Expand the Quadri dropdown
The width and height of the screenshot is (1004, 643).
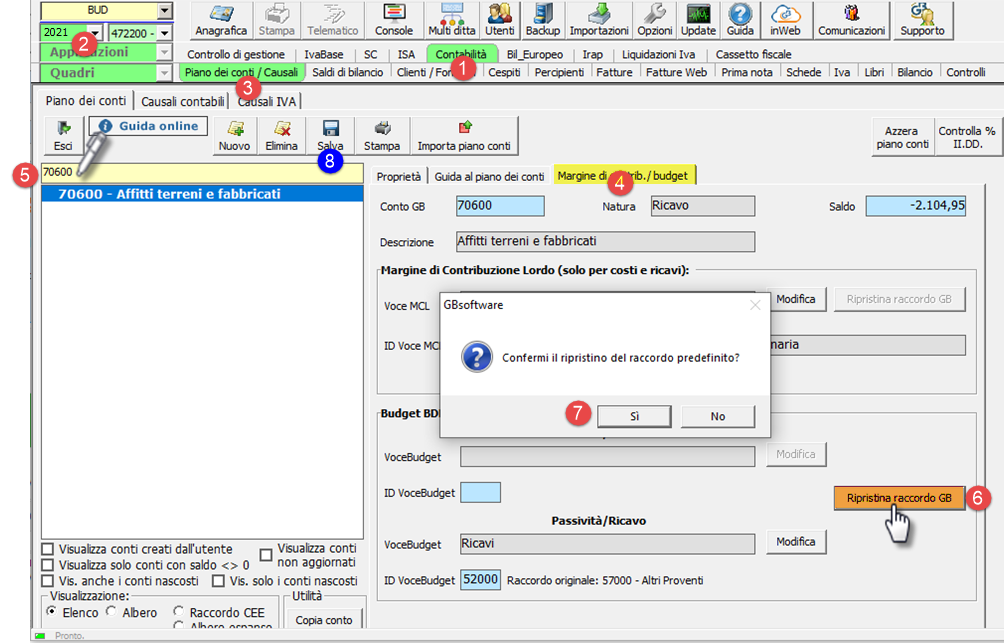tap(164, 73)
